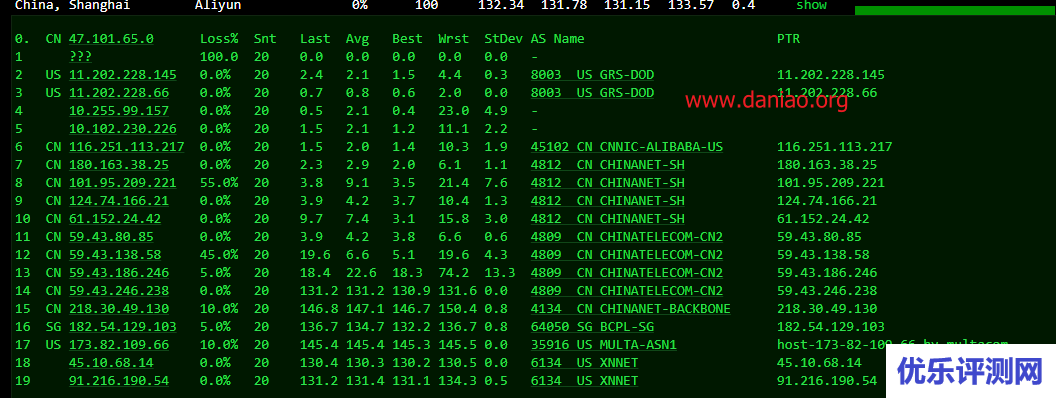This screenshot has width=1056, height=398.
Task: Click the green progress bar at top right
Action: 955,11
